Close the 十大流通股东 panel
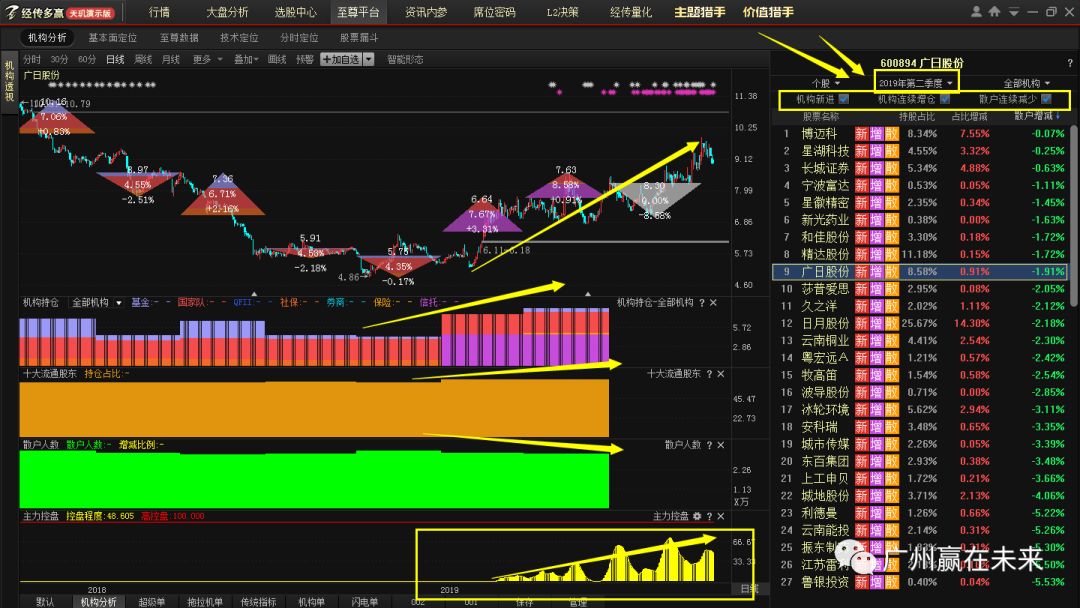Image resolution: width=1080 pixels, height=608 pixels. point(720,374)
